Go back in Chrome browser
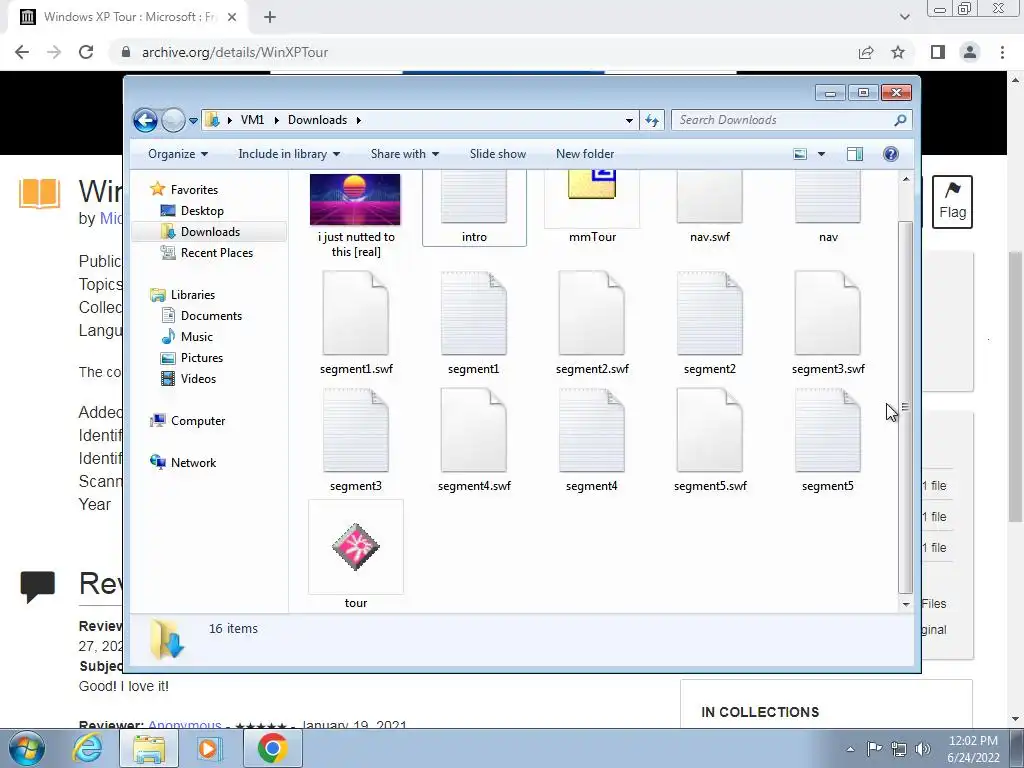Image resolution: width=1024 pixels, height=768 pixels. tap(22, 52)
